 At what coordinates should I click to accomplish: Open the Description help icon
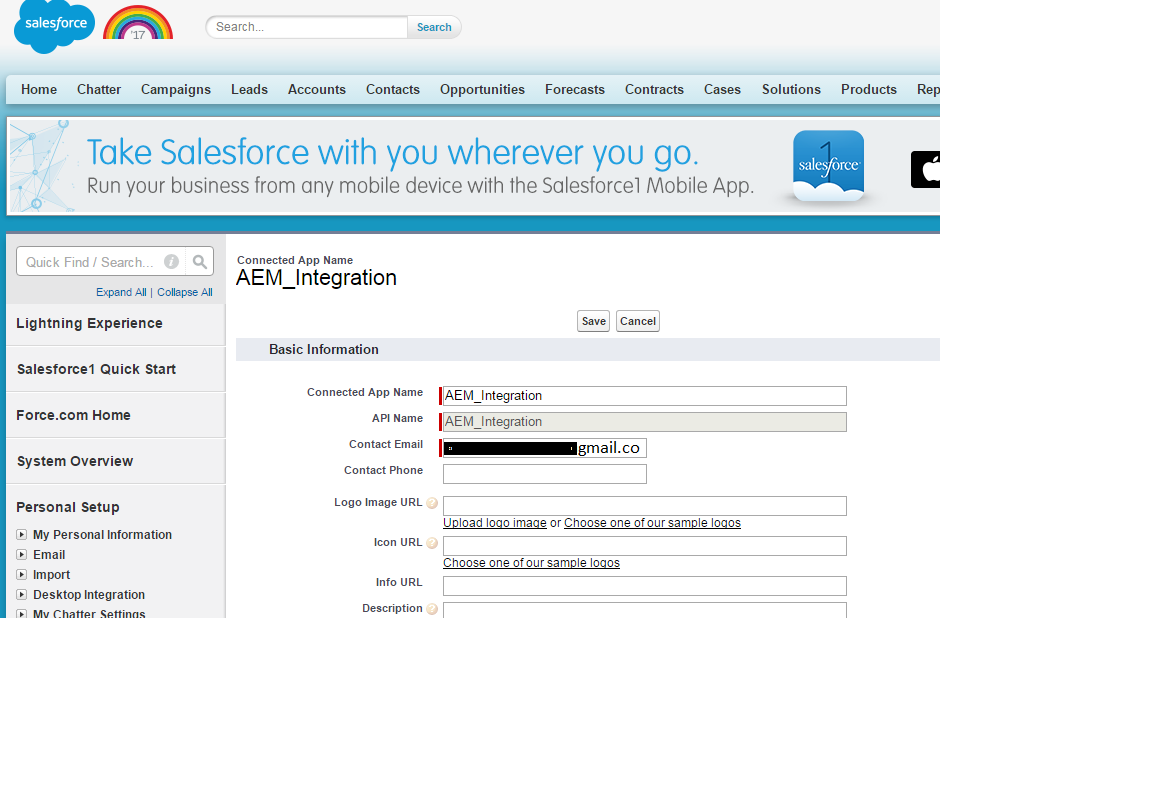point(432,609)
